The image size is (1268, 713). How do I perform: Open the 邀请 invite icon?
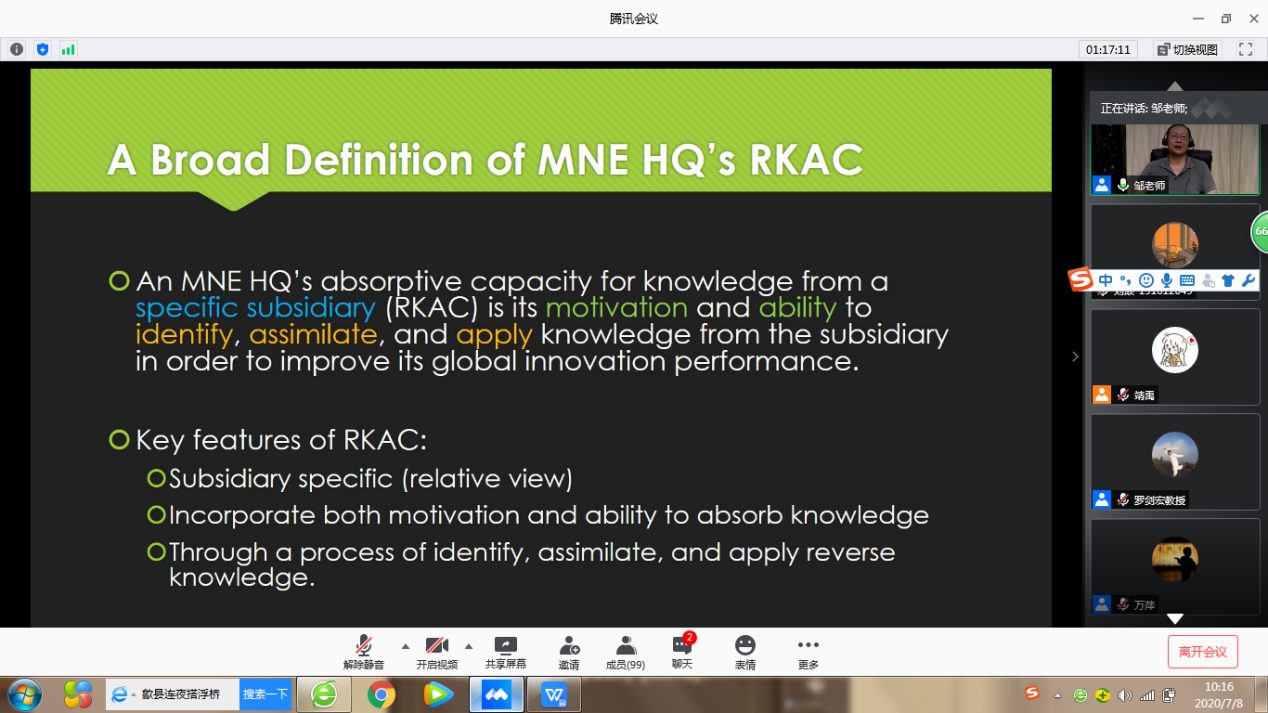coord(569,653)
